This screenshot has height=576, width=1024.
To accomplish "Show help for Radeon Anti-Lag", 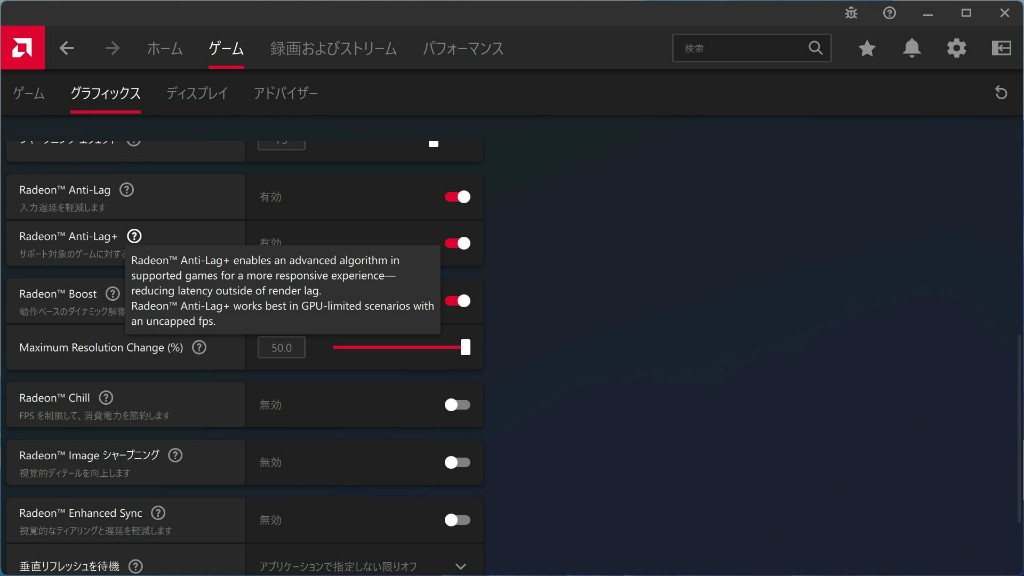I will point(127,189).
